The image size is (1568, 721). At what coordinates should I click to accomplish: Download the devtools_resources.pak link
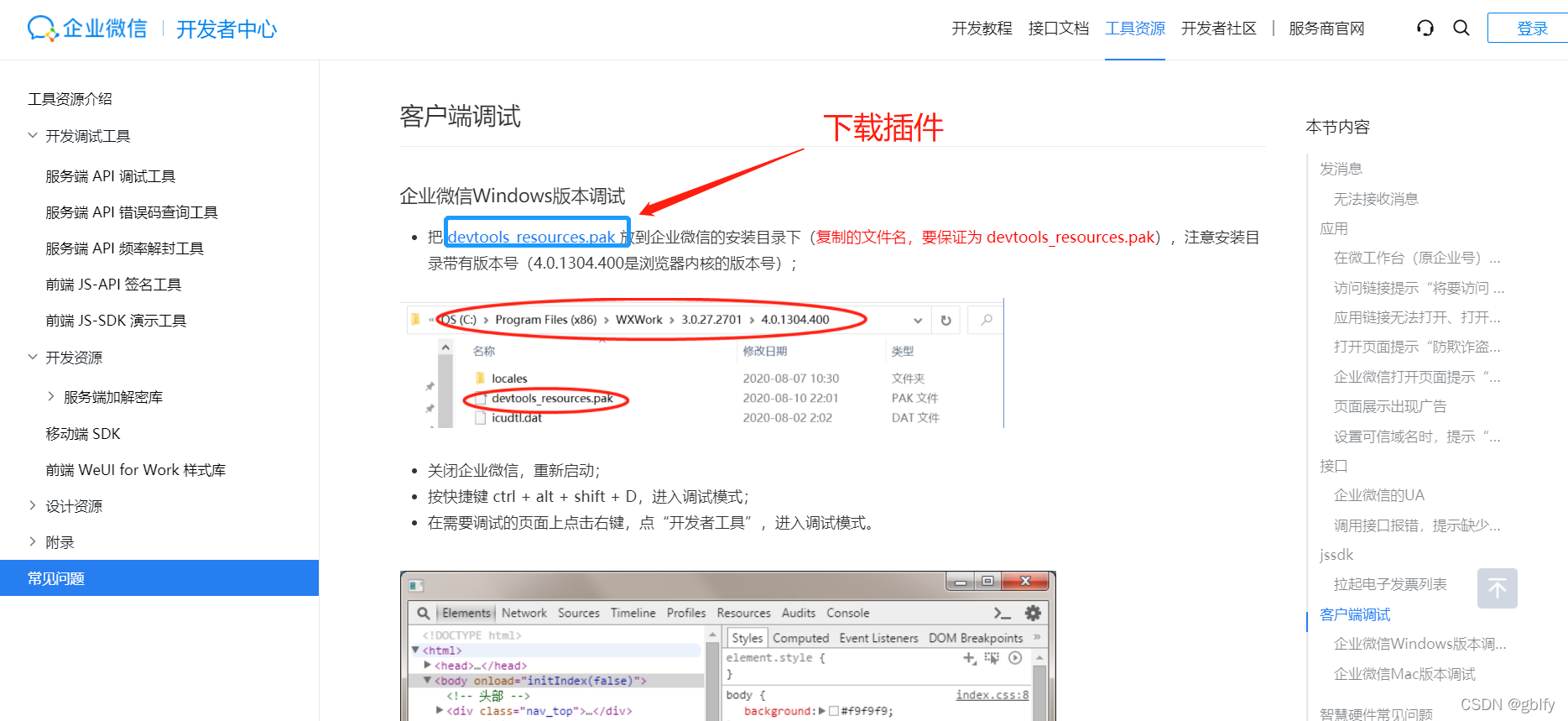(x=532, y=238)
